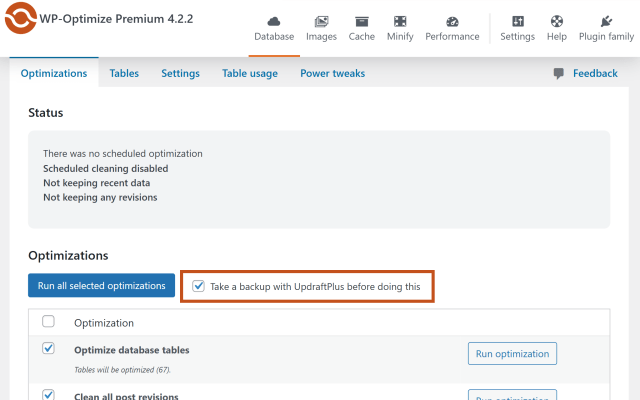Screen dimensions: 640x400
Task: Click 'There was no scheduled optimization' text
Action: [123, 154]
